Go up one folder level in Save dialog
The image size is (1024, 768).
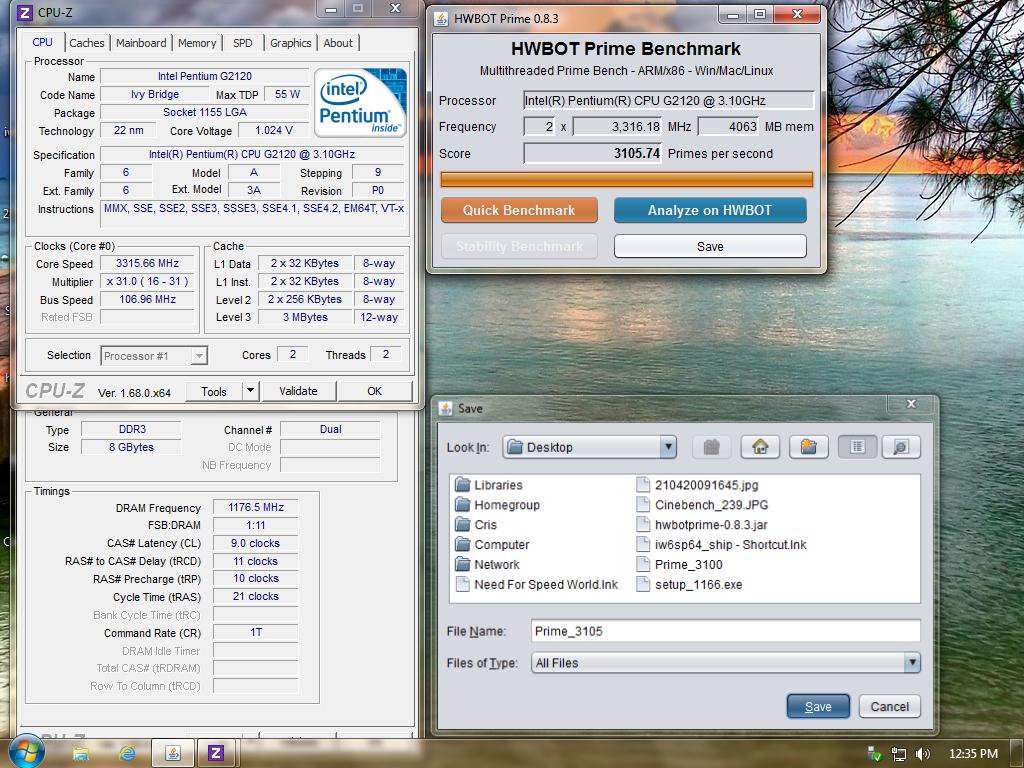(711, 447)
